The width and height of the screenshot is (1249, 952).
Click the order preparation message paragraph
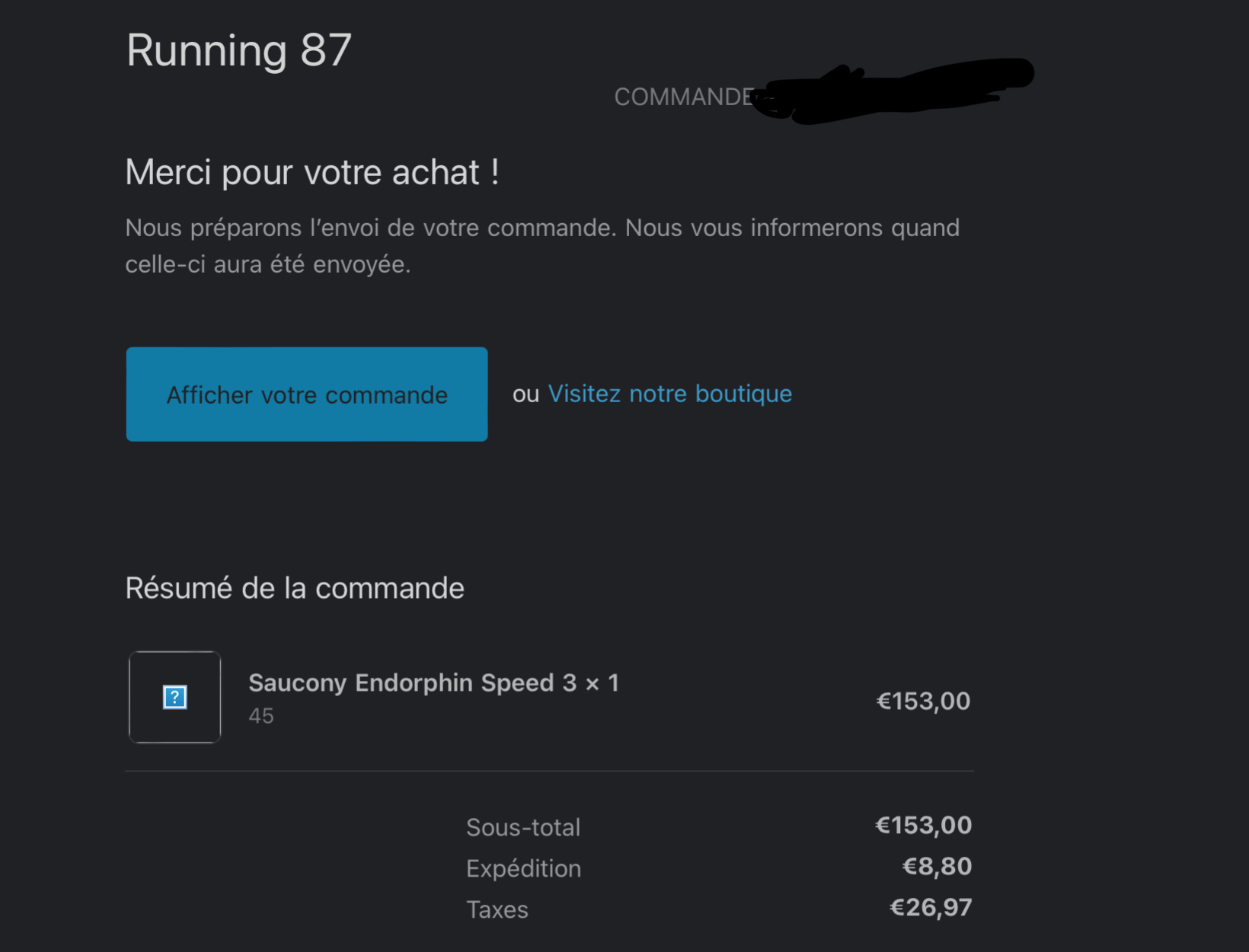tap(541, 245)
